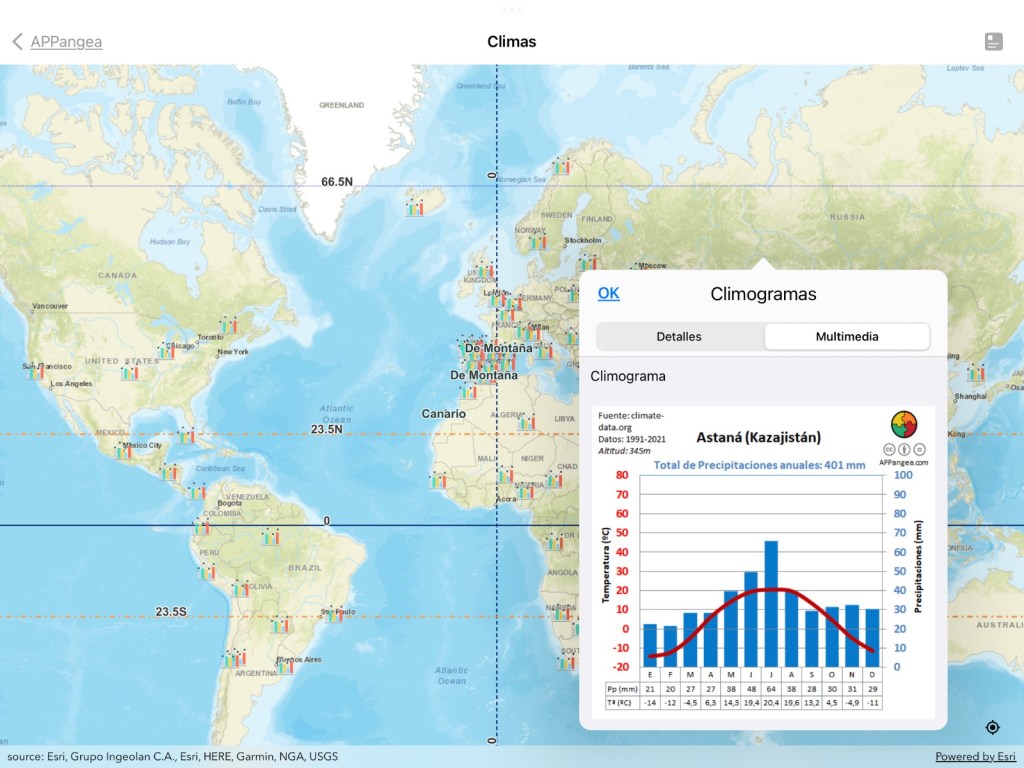
Task: Select the climate marker near Mexico City
Action: click(123, 451)
